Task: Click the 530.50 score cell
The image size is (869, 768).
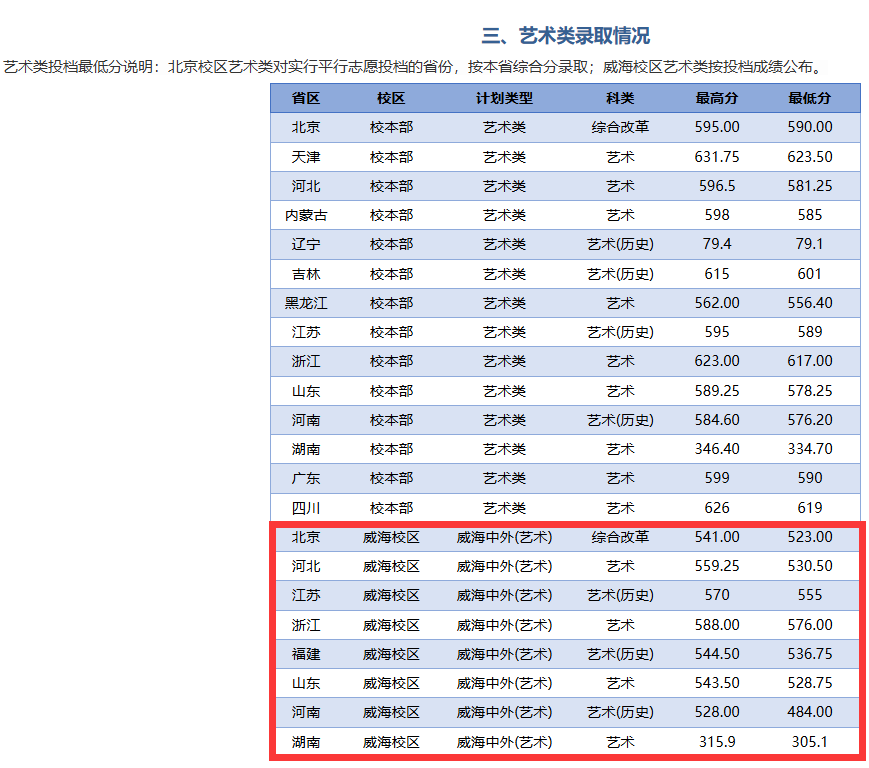Action: coord(810,566)
